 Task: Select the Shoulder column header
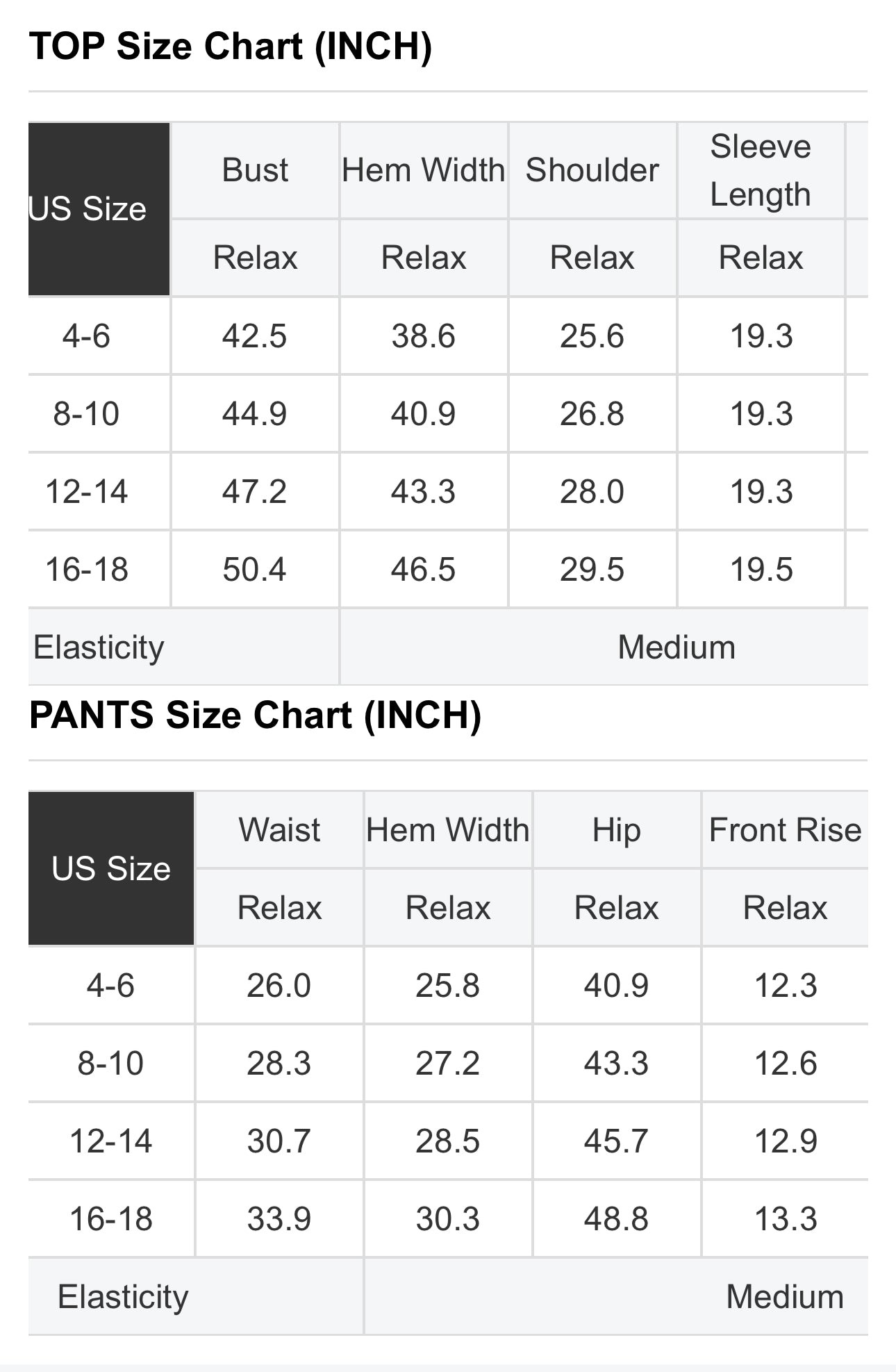pyautogui.click(x=592, y=171)
